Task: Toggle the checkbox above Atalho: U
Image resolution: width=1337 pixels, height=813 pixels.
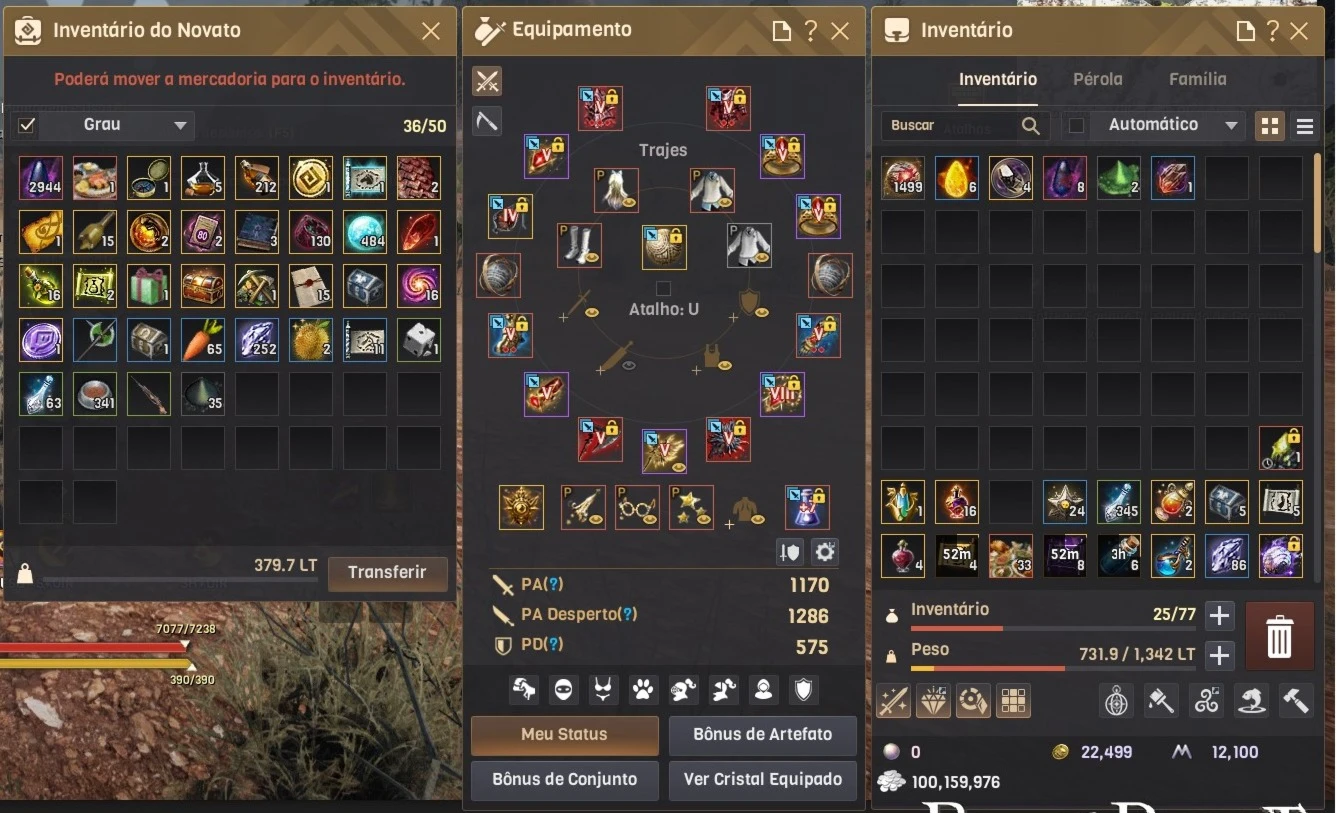Action: [663, 289]
